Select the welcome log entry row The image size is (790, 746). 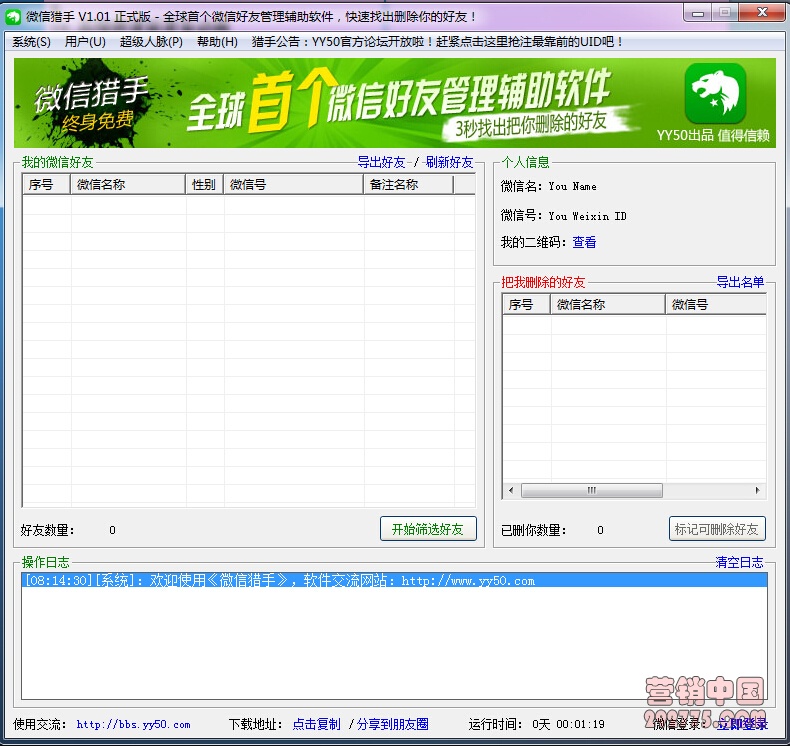pos(394,581)
